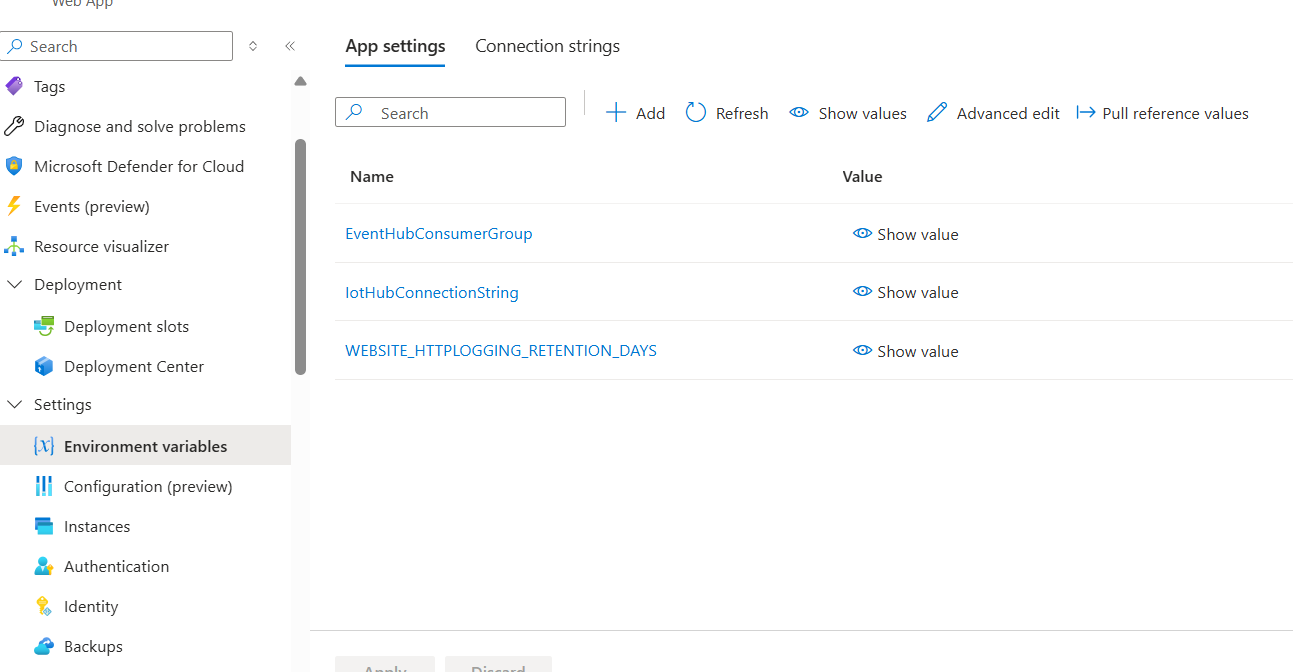Open Deployment slots icon
This screenshot has height=672, width=1293.
[44, 326]
